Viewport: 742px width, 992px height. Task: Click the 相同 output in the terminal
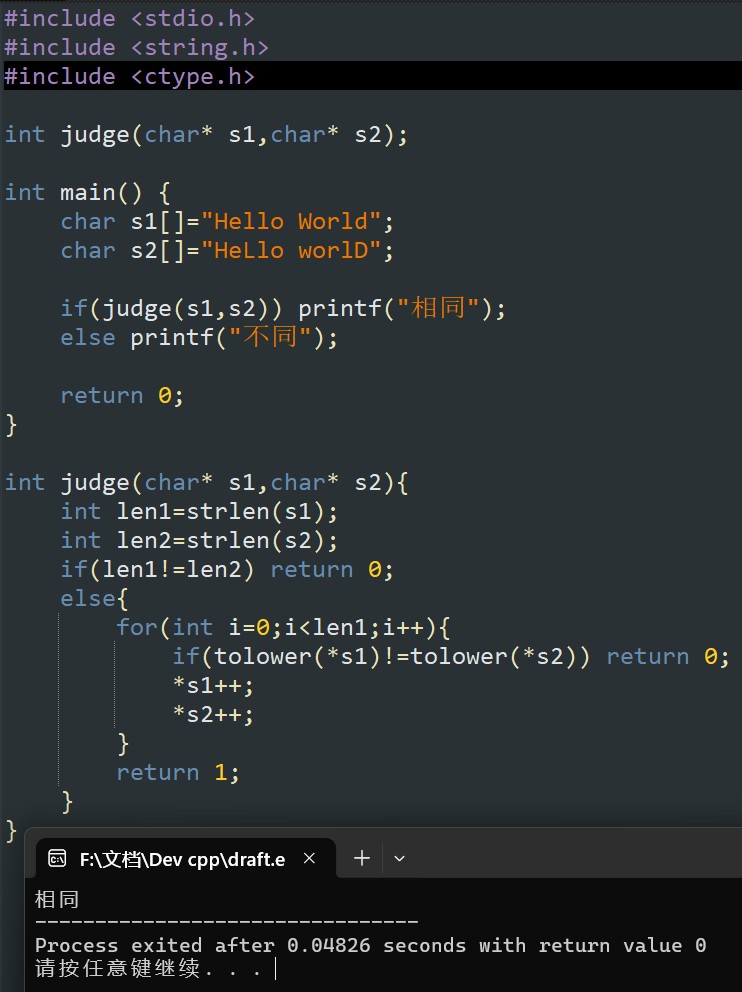pyautogui.click(x=57, y=899)
